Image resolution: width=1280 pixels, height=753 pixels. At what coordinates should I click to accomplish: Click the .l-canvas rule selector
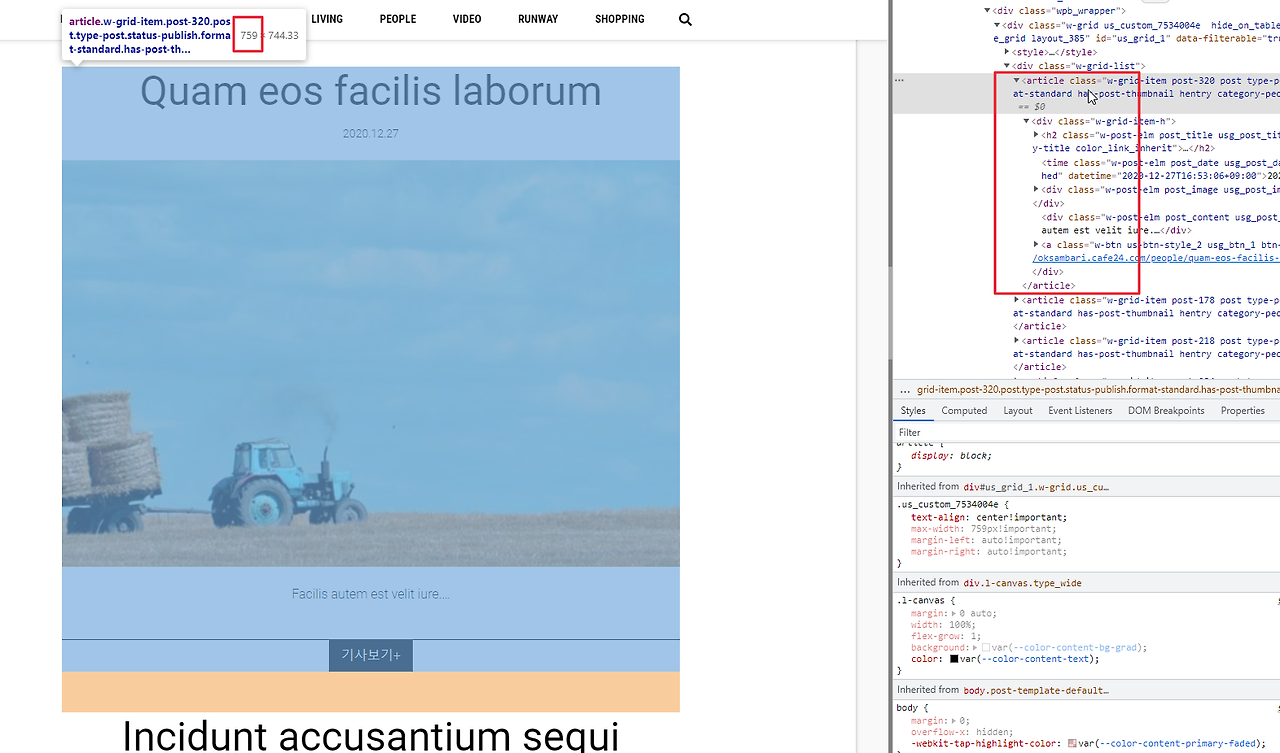[x=919, y=601]
